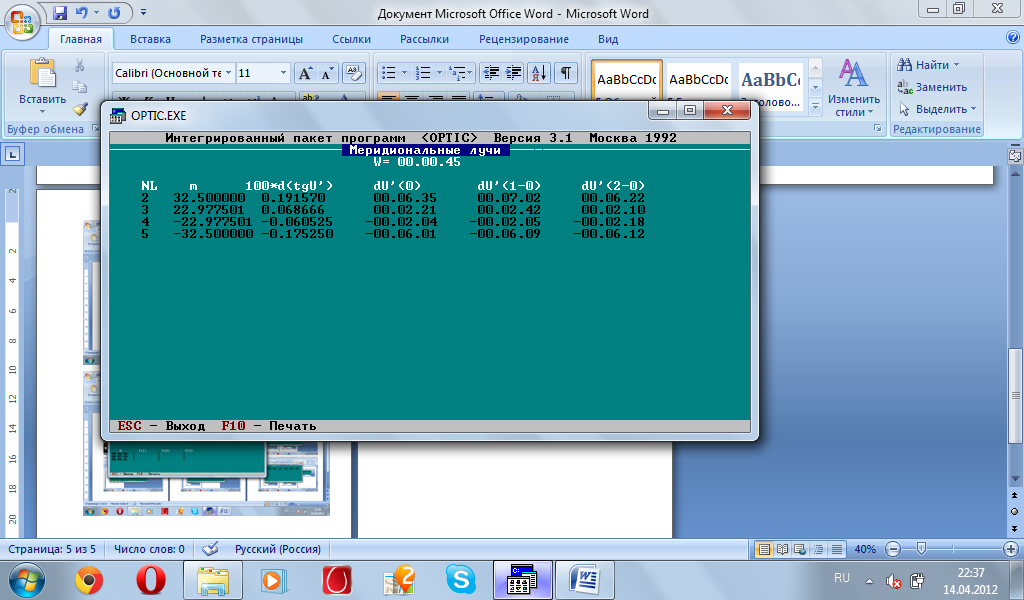Toggle paragraph marks display
Image resolution: width=1024 pixels, height=600 pixels.
(566, 73)
